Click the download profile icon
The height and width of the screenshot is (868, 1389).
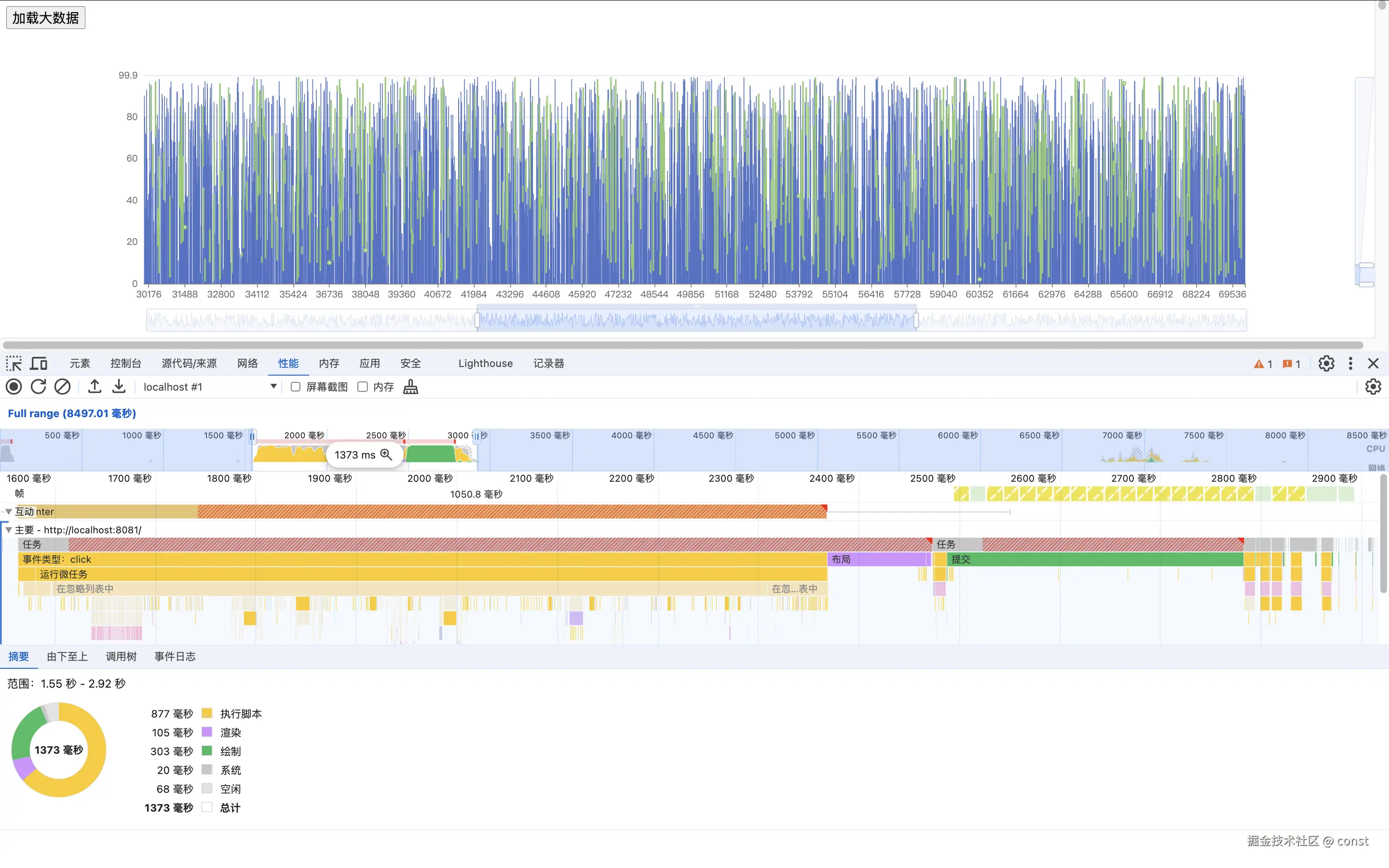click(x=119, y=387)
